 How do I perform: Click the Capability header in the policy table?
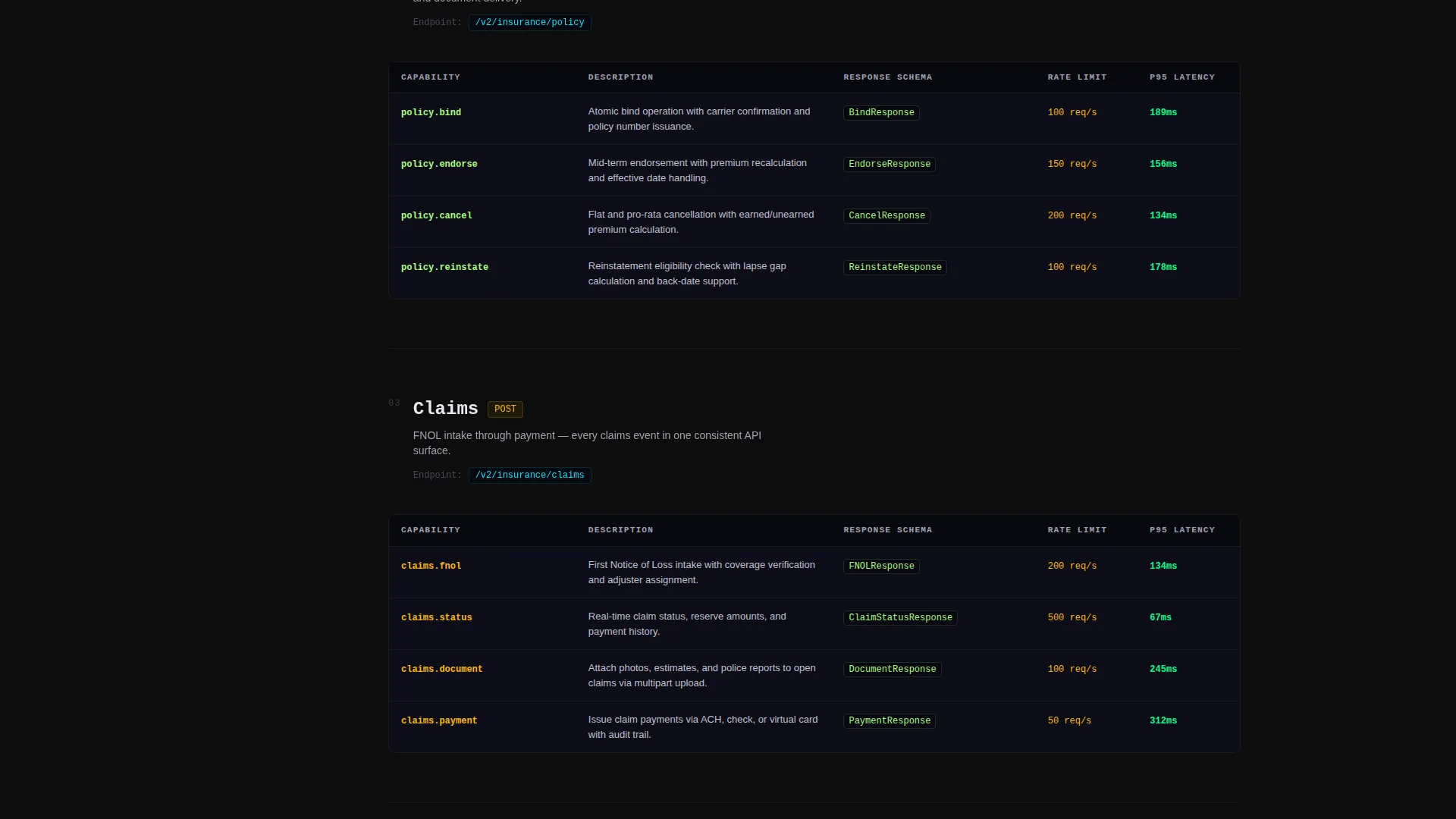[x=431, y=77]
